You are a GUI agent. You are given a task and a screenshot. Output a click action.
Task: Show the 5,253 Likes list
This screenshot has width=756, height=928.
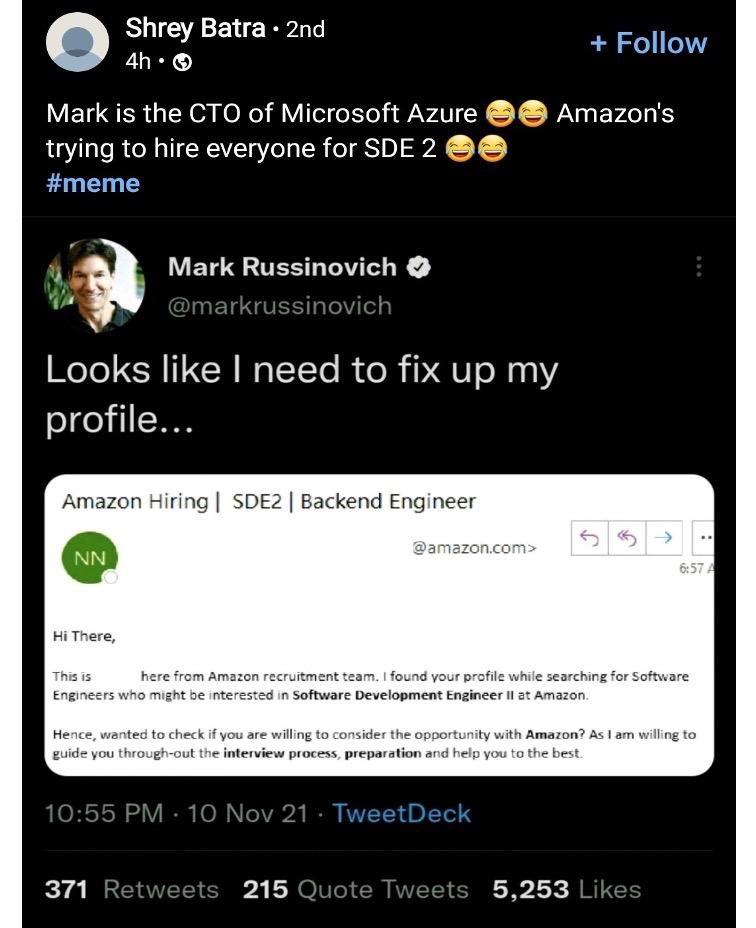tap(566, 889)
